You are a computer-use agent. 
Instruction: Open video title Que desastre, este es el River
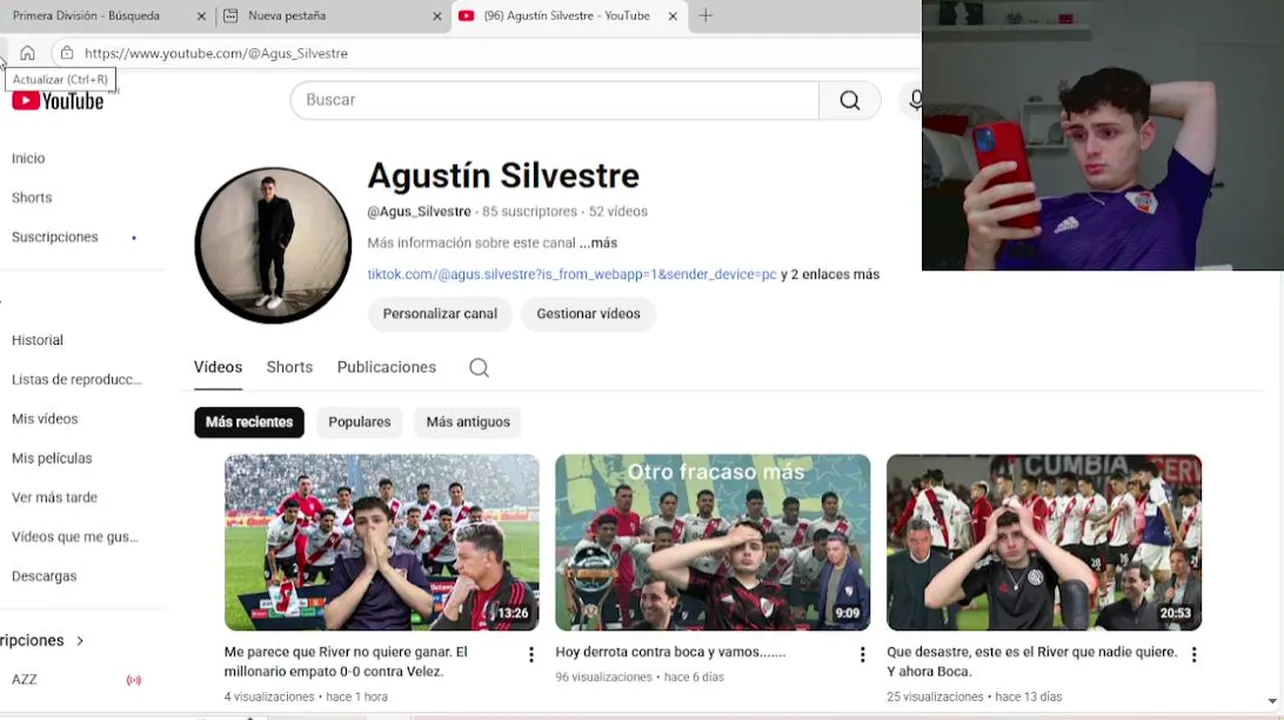[1032, 662]
